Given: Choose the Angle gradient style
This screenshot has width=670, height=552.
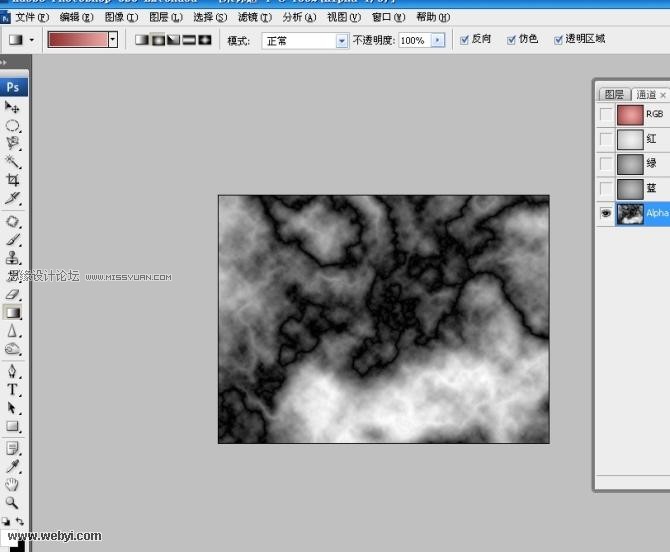Looking at the screenshot, I should (173, 40).
